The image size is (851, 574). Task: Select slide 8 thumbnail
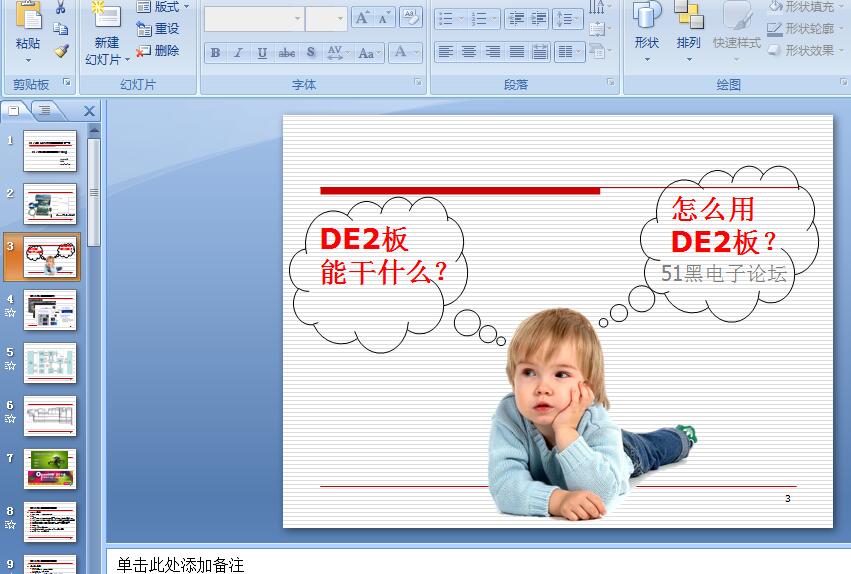[x=50, y=522]
